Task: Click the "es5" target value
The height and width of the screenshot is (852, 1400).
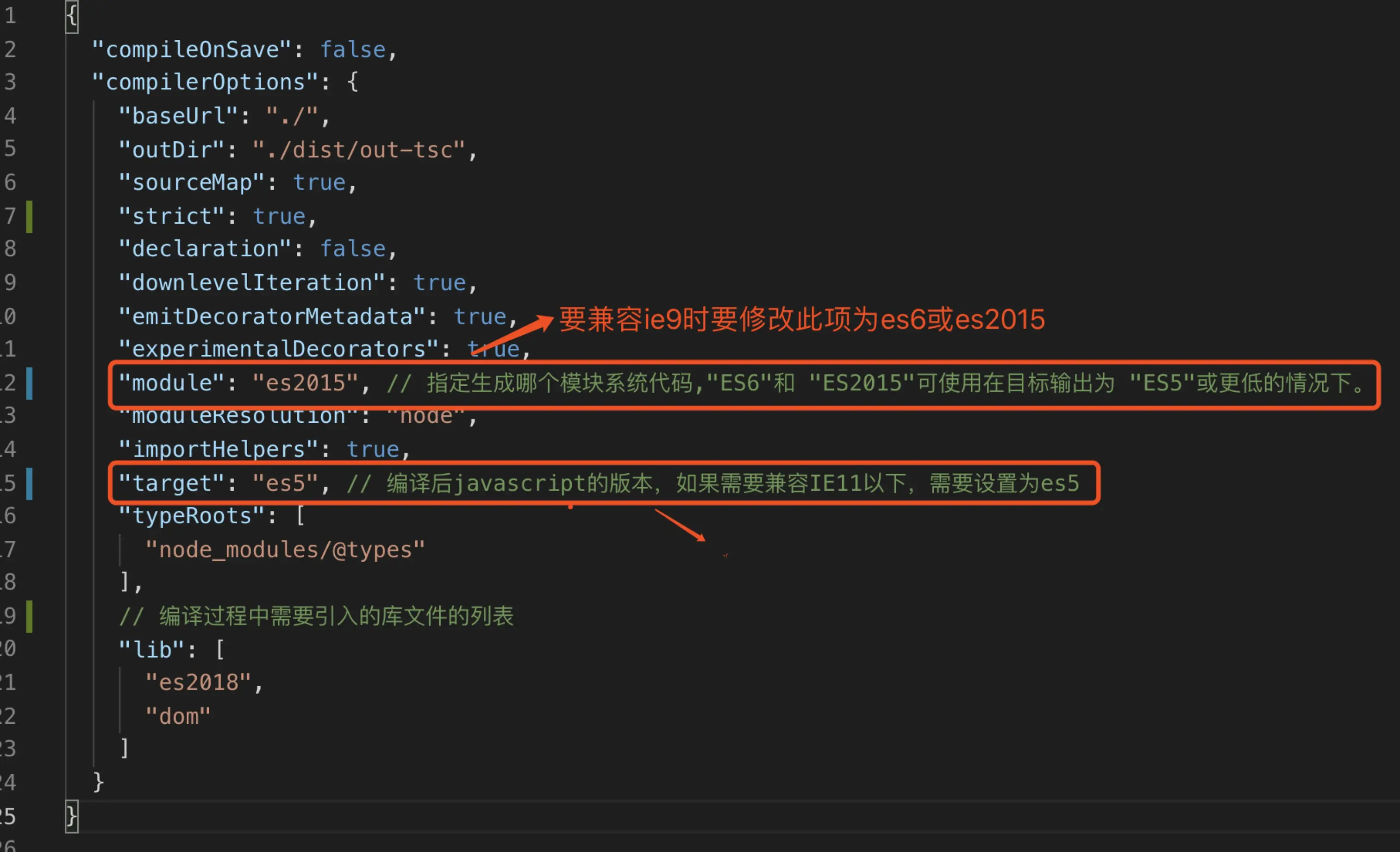Action: click(285, 483)
